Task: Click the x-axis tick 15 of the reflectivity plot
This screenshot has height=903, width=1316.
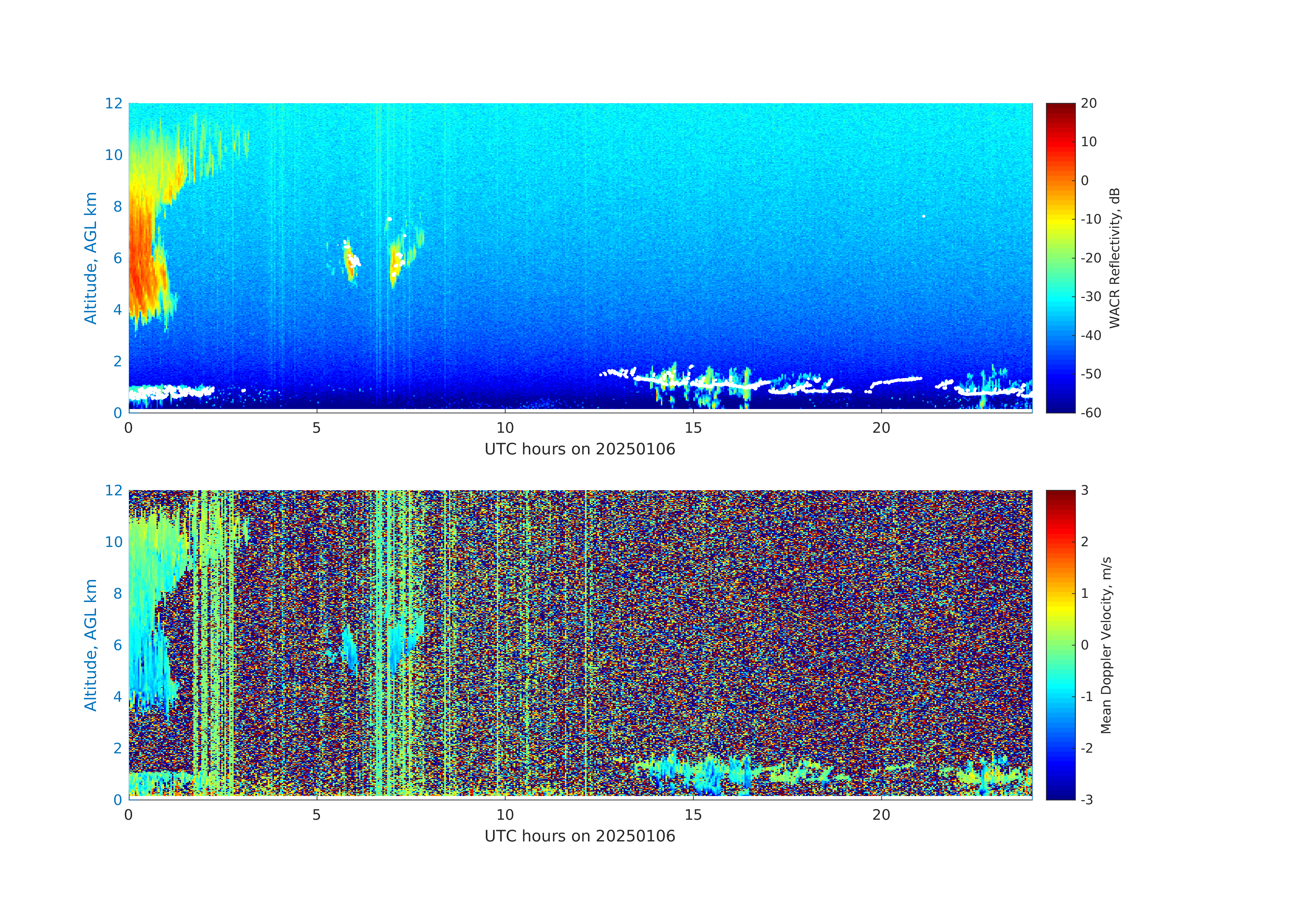Action: click(x=693, y=428)
